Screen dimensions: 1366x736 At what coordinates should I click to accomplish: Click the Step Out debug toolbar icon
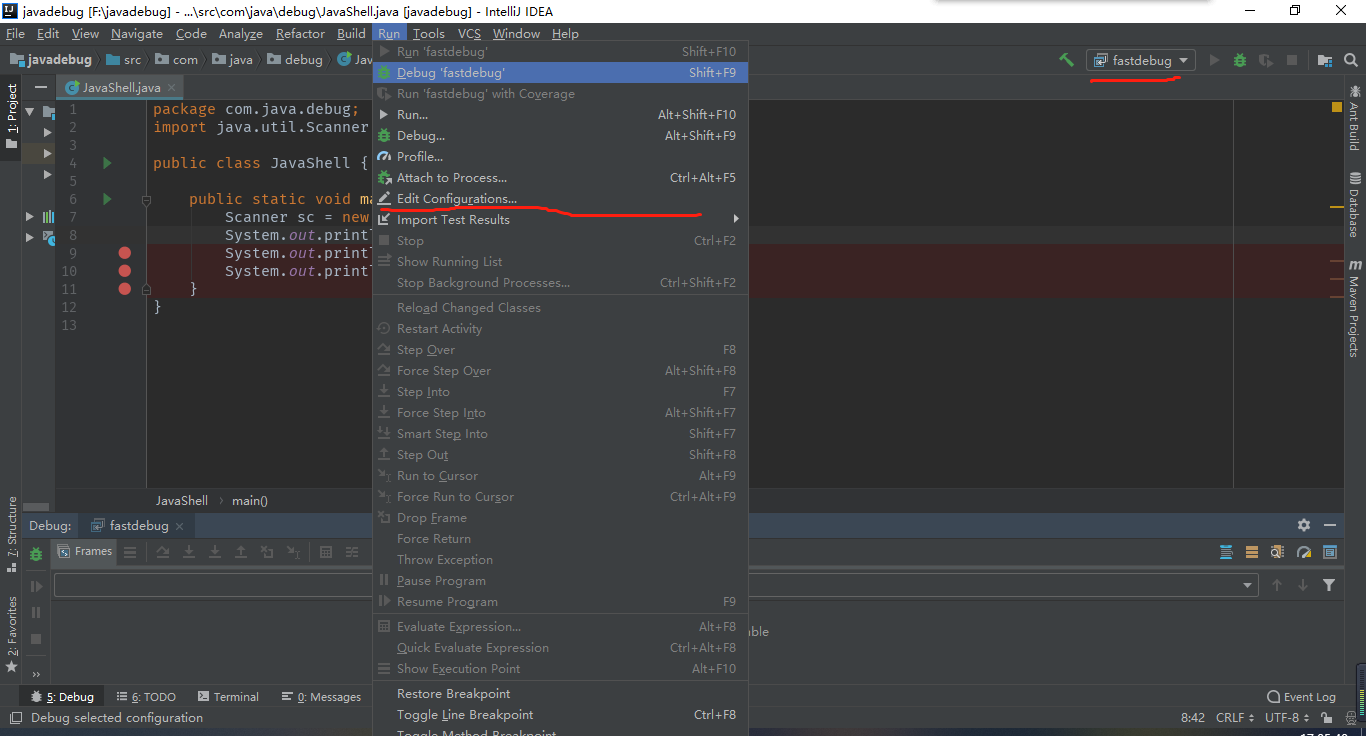[x=241, y=552]
